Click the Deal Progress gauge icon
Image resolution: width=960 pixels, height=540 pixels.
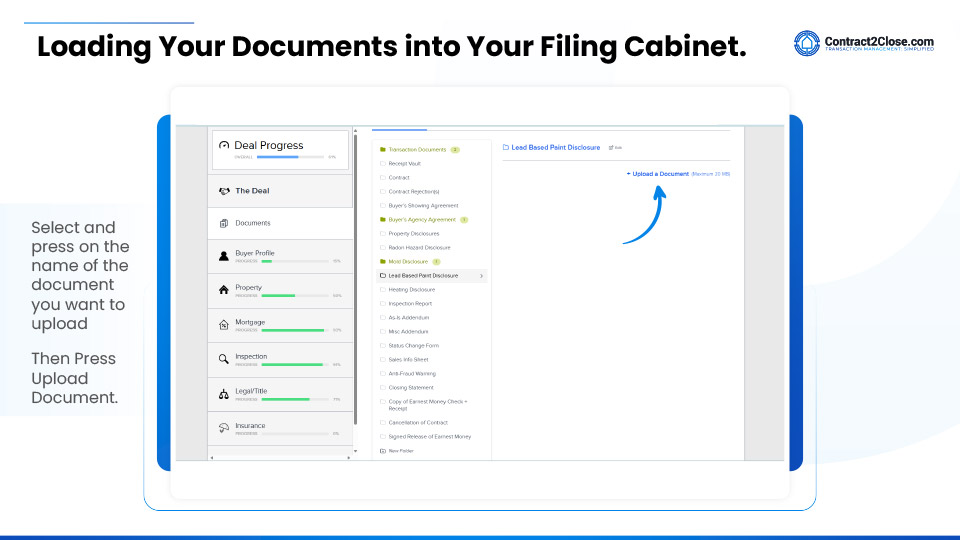pyautogui.click(x=224, y=146)
